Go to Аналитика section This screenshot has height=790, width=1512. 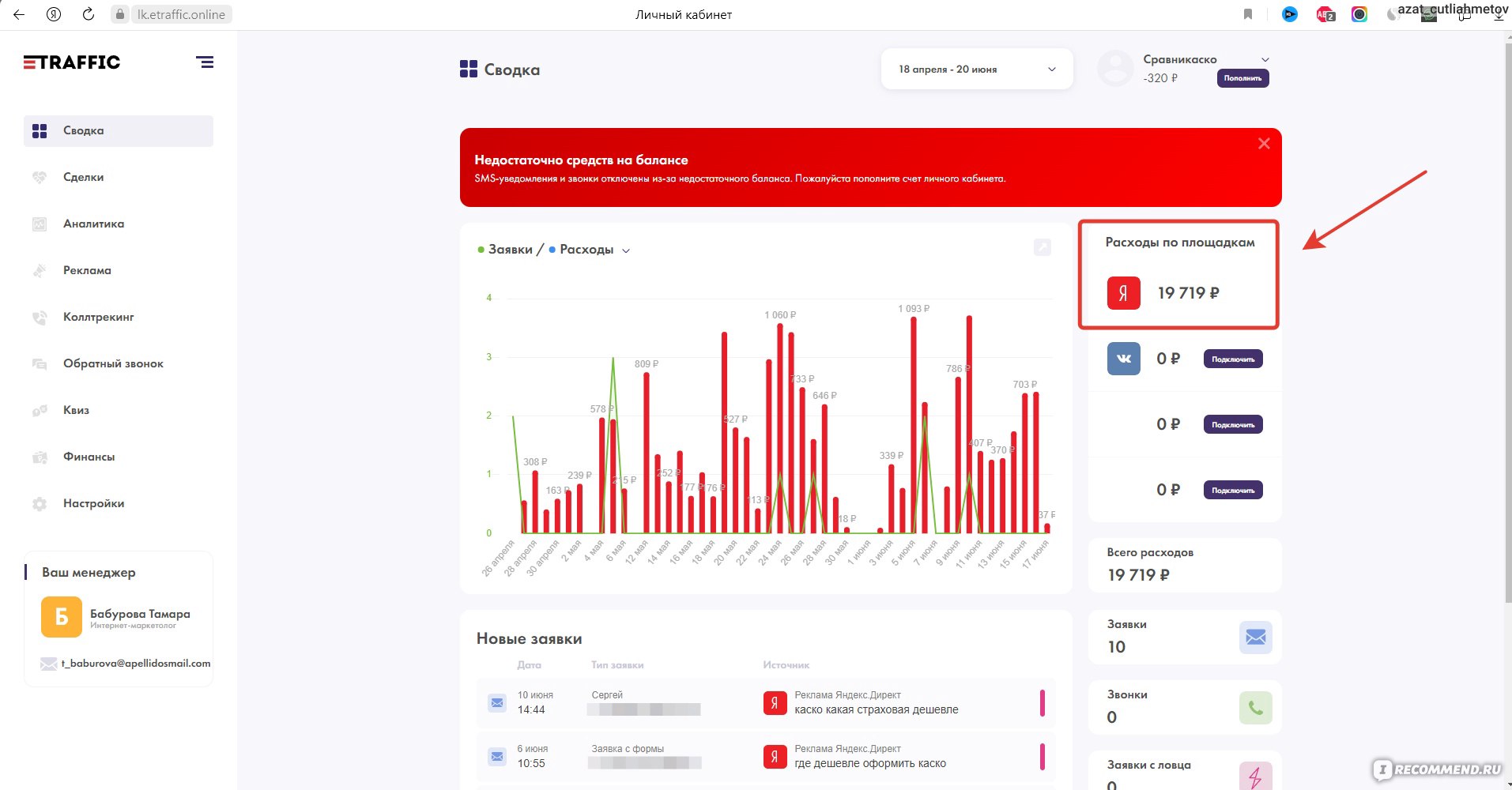click(93, 224)
